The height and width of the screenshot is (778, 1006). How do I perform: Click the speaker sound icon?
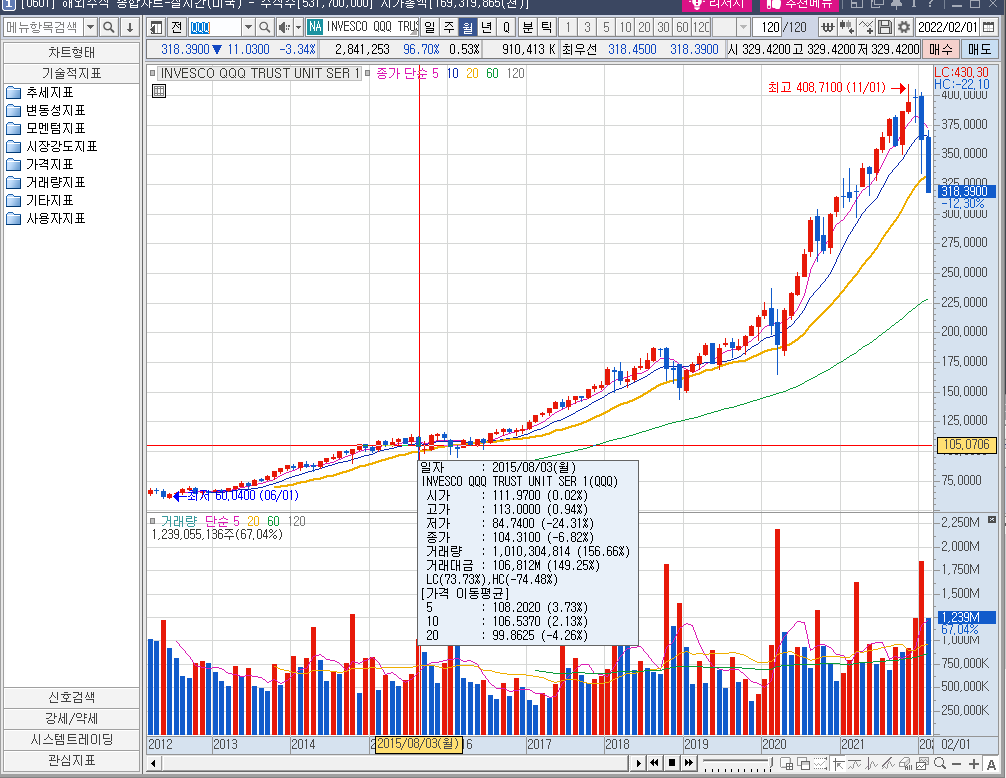284,28
